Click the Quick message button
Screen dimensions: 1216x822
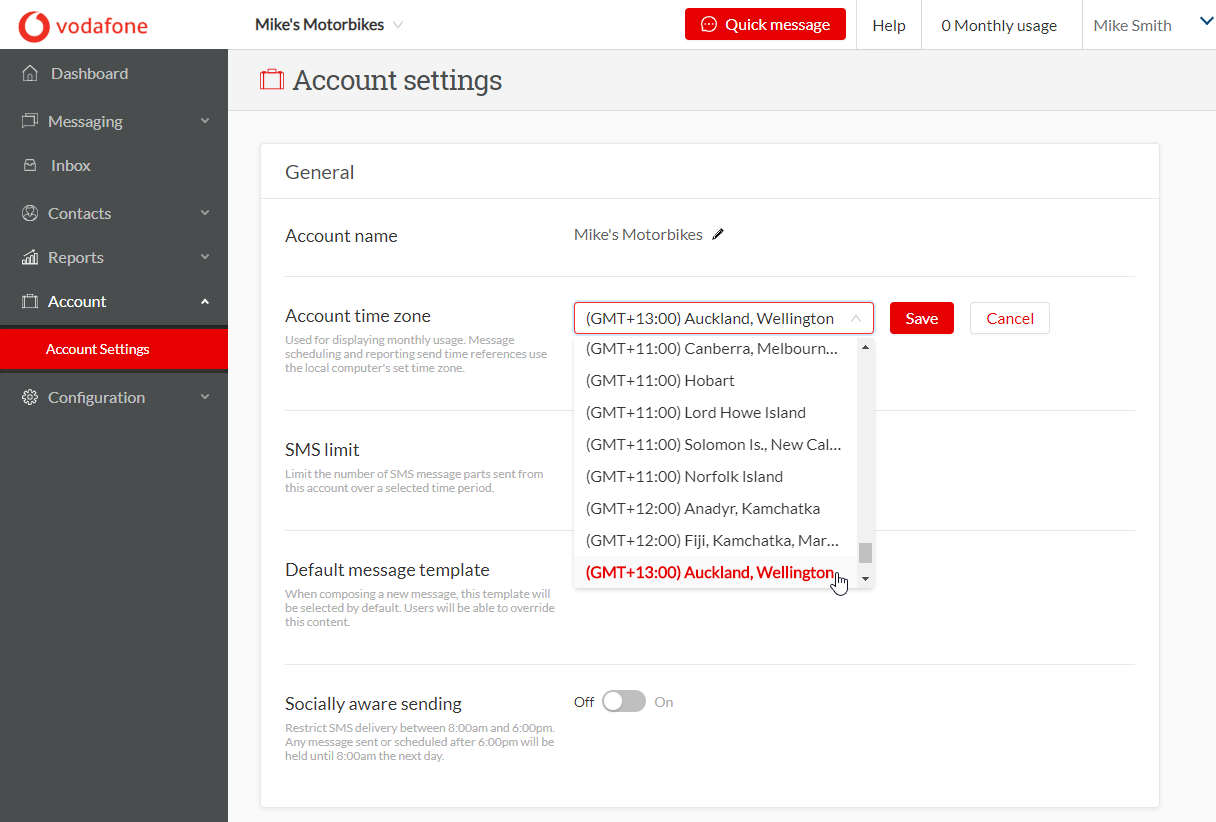coord(765,24)
